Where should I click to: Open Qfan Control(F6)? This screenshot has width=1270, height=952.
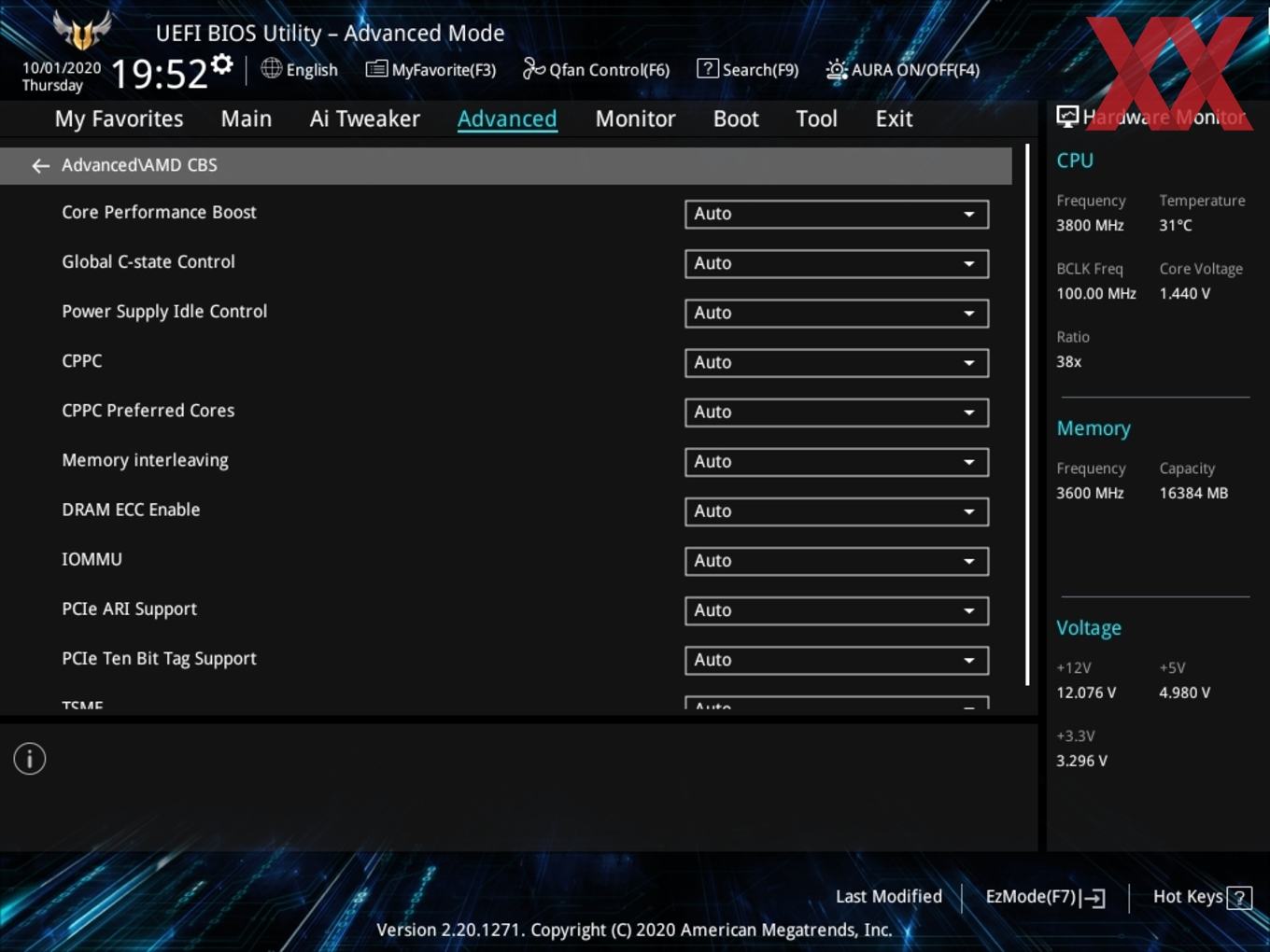pos(597,70)
